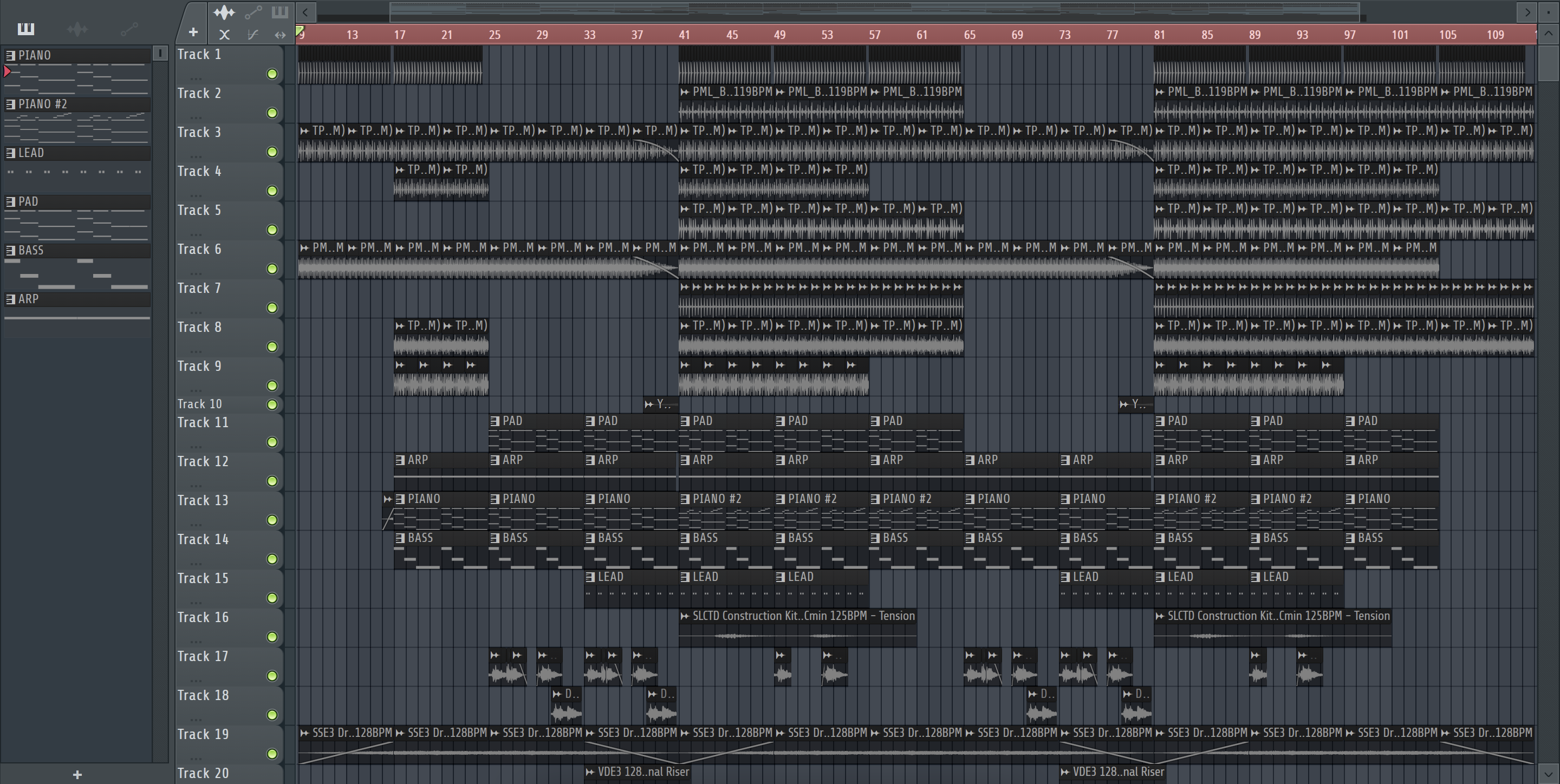Screen dimensions: 1560x784
Task: Select pattern clip focus piano icon
Action: point(280,12)
